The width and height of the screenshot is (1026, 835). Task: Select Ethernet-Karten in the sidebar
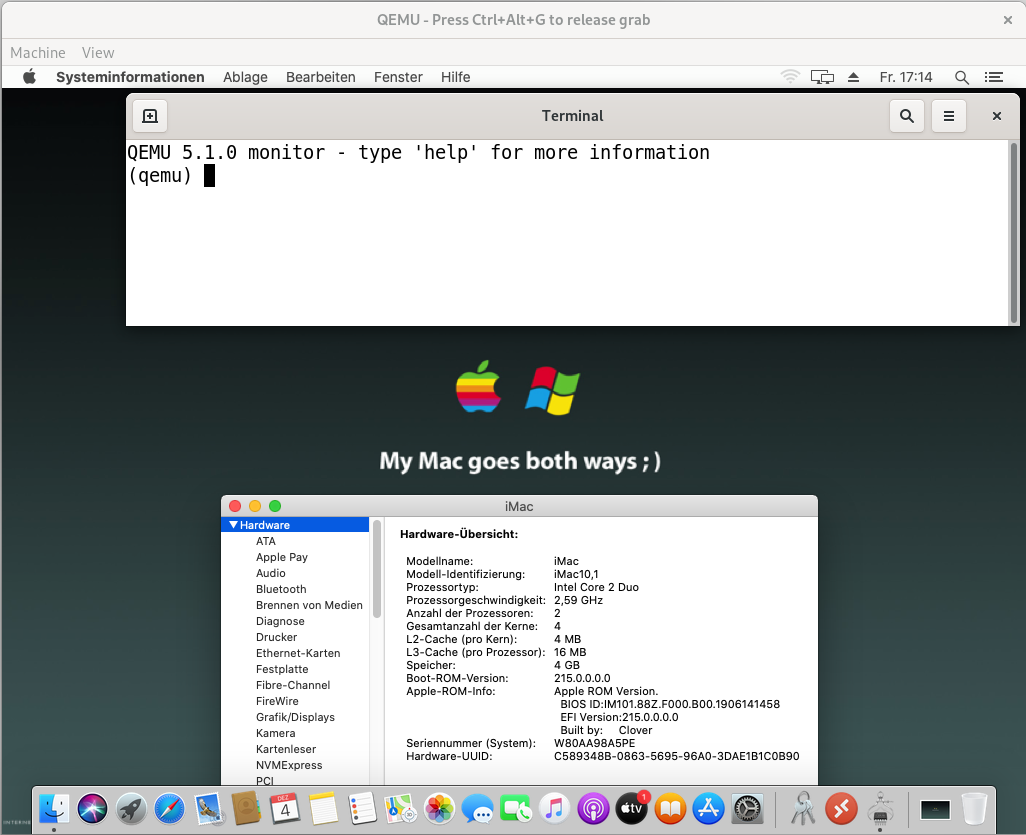point(298,653)
